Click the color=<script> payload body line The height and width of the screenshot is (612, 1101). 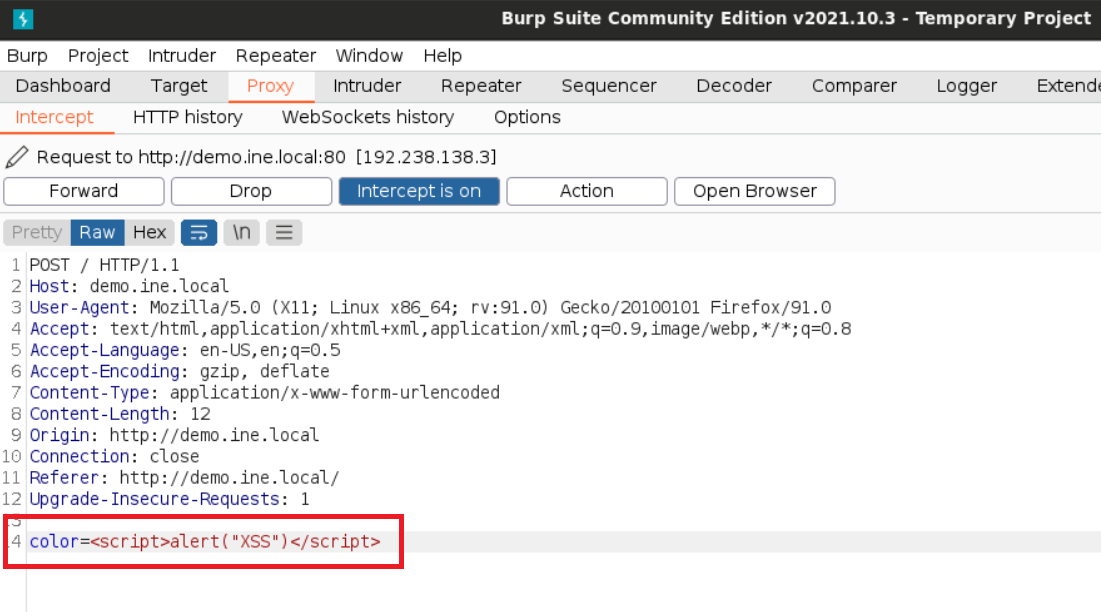(x=205, y=542)
